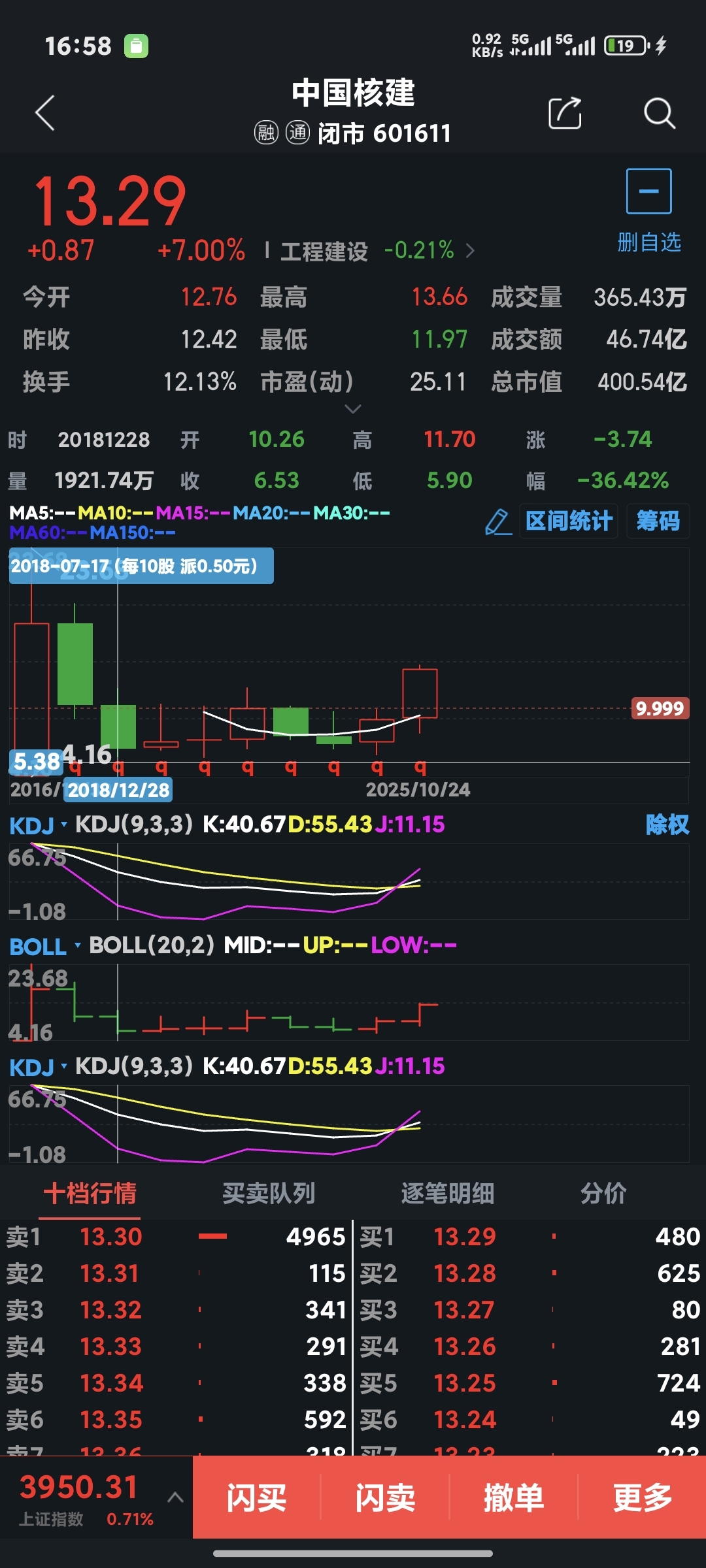Remove stock from watchlist minus icon

coord(648,191)
